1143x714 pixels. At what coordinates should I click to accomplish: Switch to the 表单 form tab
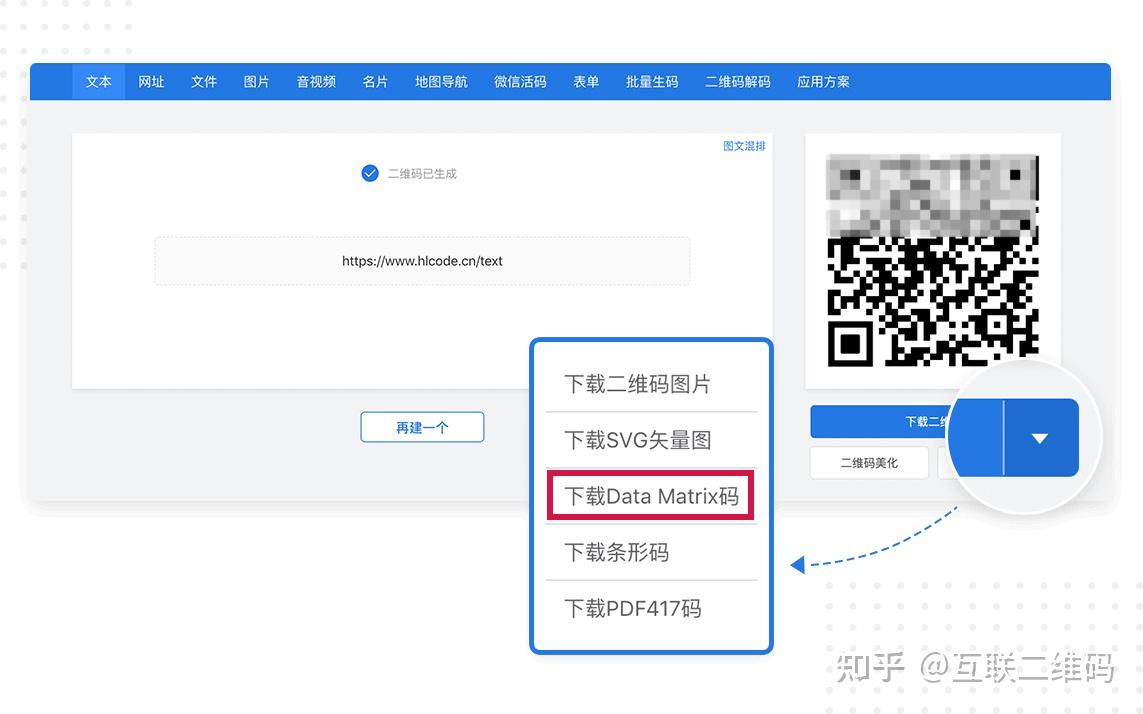[x=585, y=82]
